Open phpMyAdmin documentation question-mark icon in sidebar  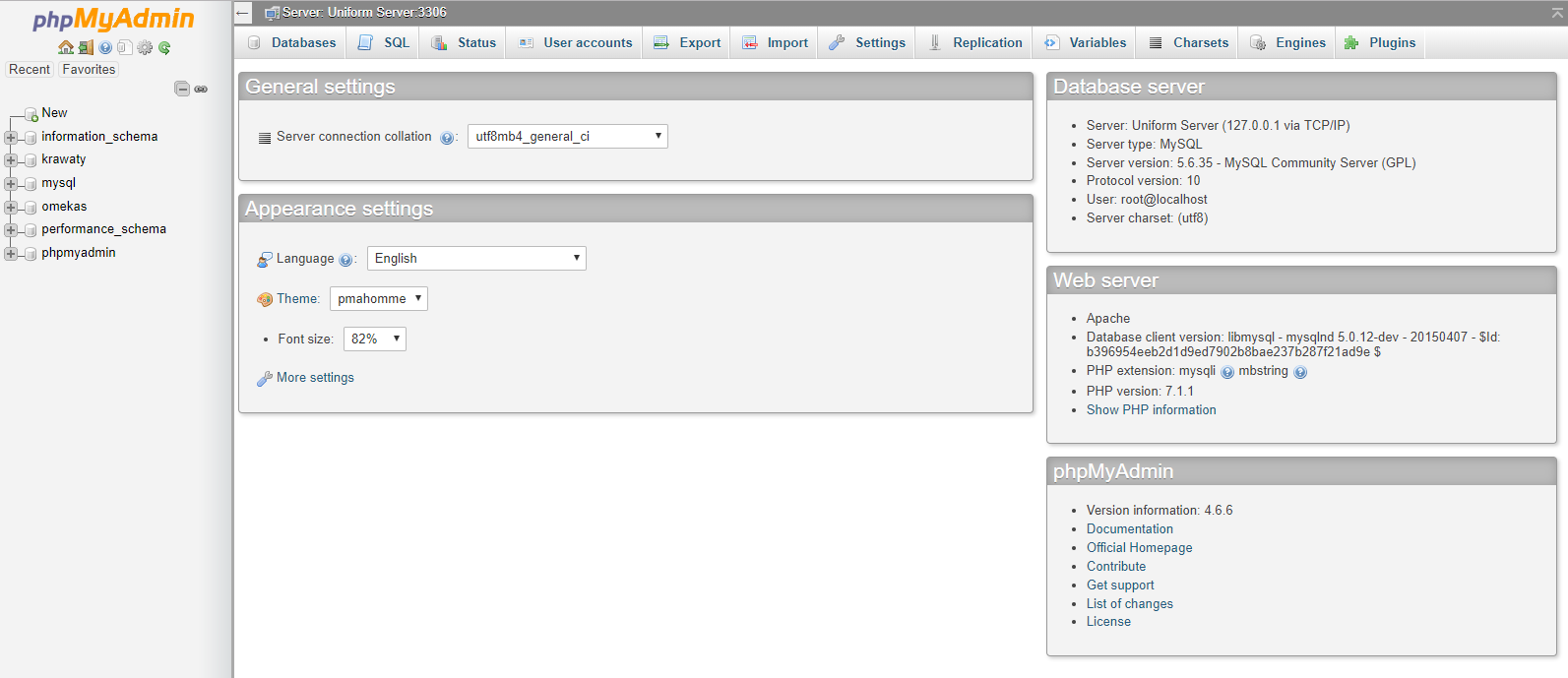[105, 47]
